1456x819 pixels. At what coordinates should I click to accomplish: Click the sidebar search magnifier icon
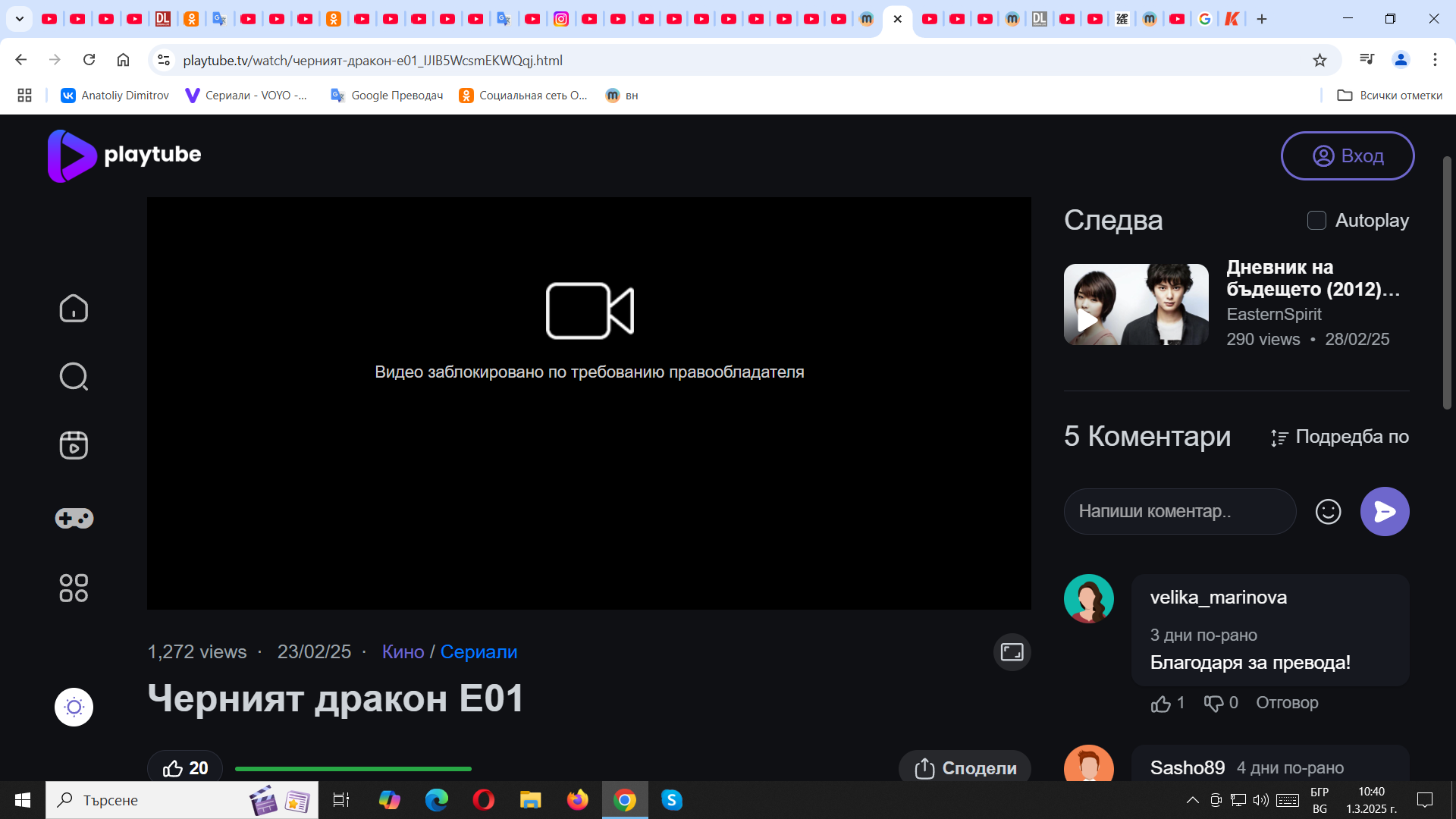point(74,376)
